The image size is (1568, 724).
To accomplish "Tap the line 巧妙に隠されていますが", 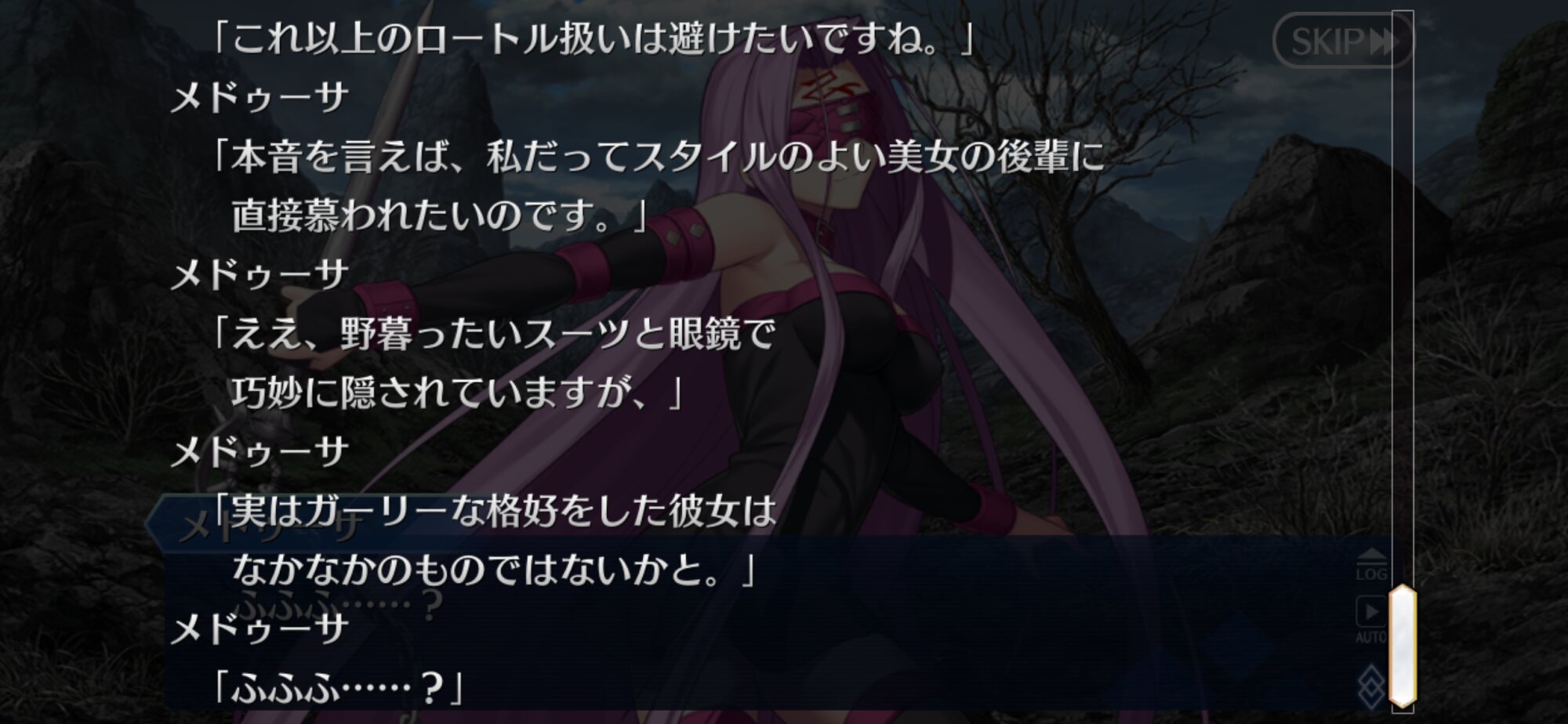I will click(458, 393).
